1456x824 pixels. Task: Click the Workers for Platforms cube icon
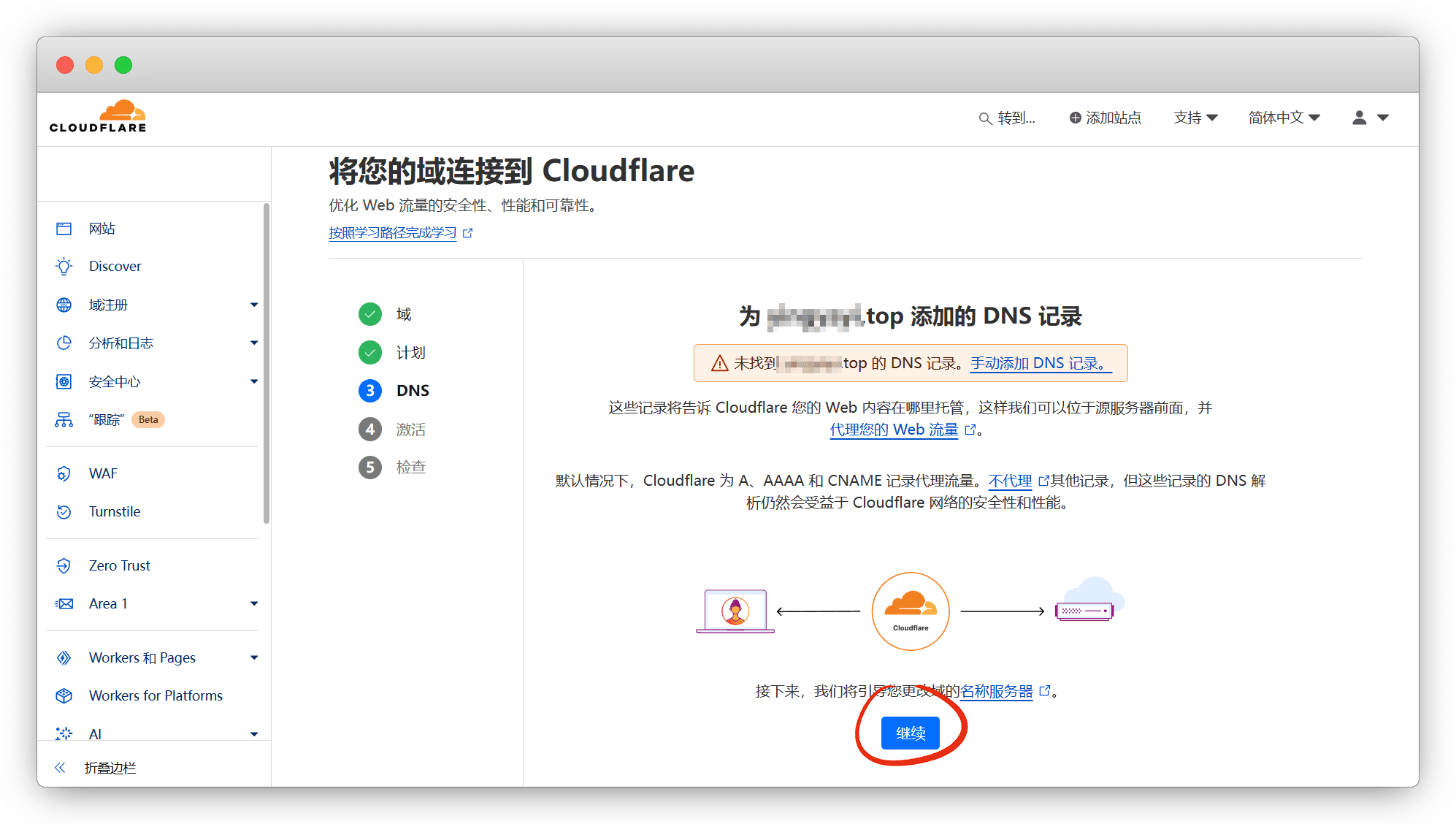(x=64, y=695)
